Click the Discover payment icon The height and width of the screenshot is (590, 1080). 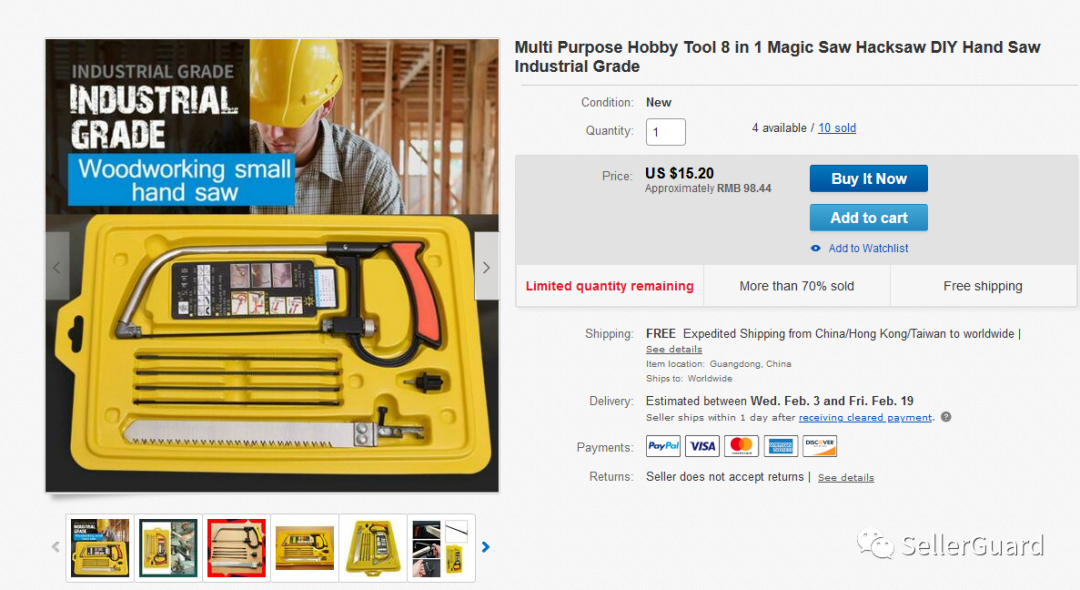(x=820, y=446)
